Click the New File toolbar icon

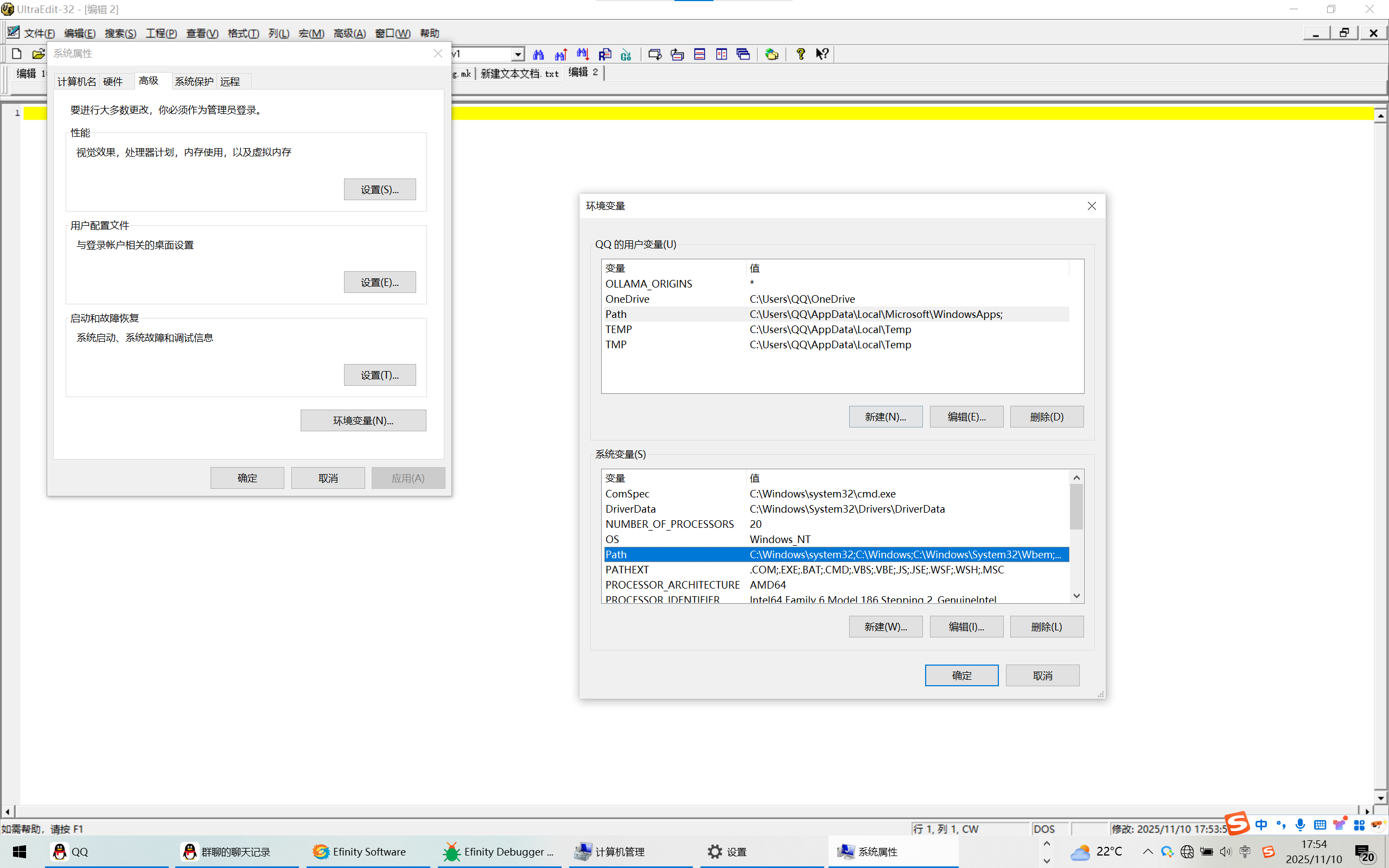17,54
